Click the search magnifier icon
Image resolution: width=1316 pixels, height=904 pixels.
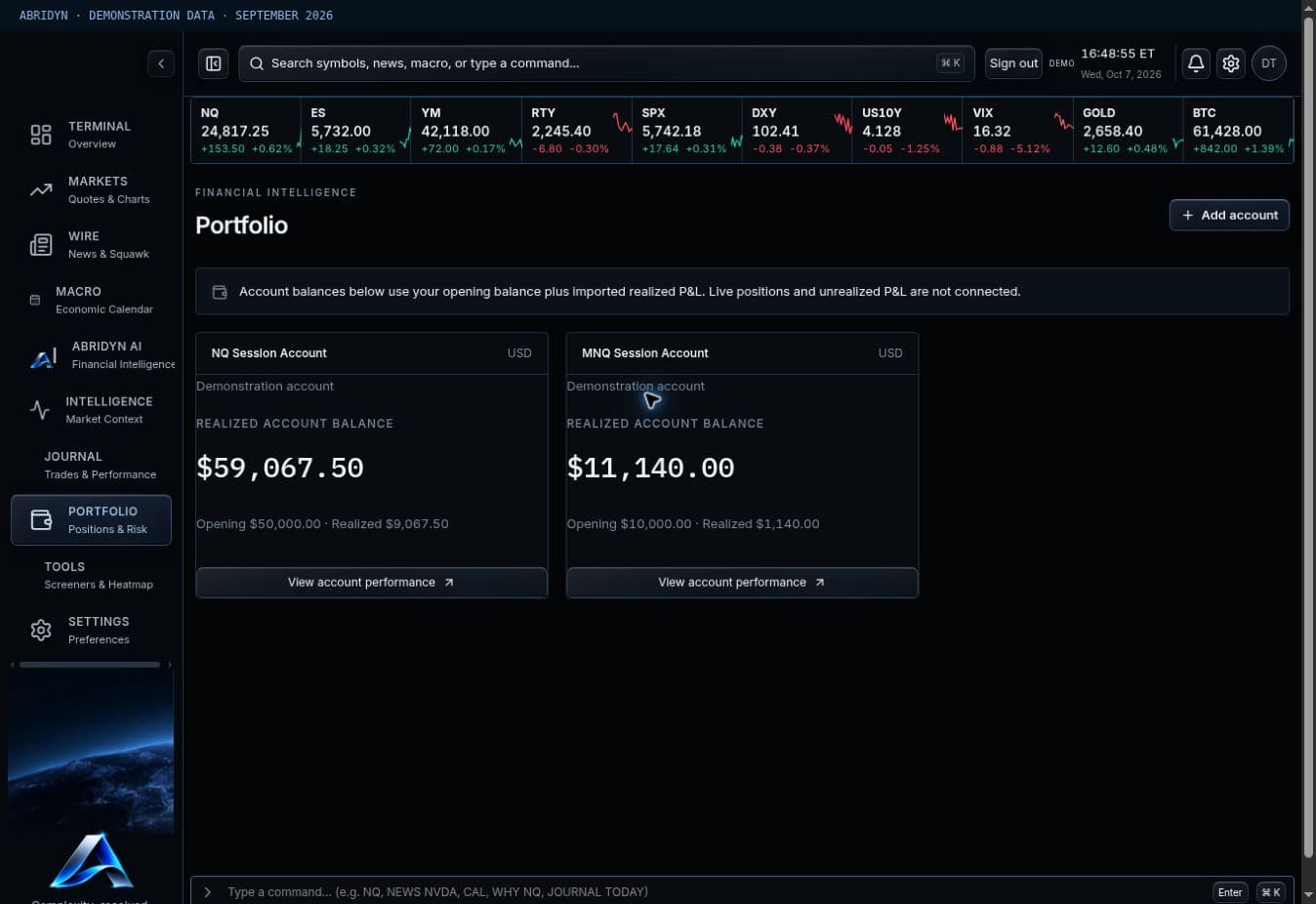coord(257,63)
